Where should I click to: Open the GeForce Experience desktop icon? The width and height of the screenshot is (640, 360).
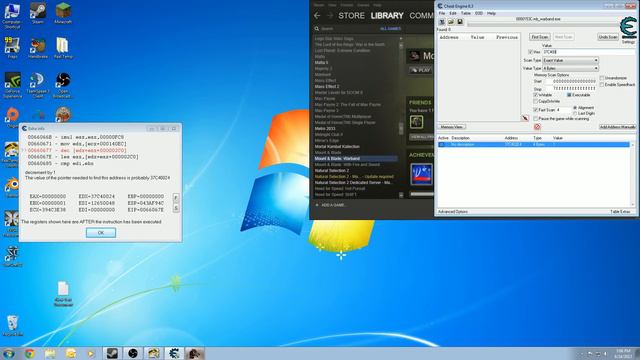click(x=12, y=85)
